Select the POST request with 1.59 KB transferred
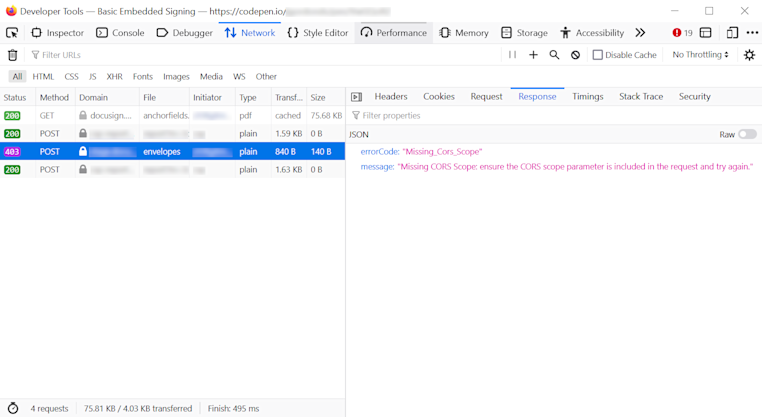The image size is (762, 417). [x=173, y=134]
